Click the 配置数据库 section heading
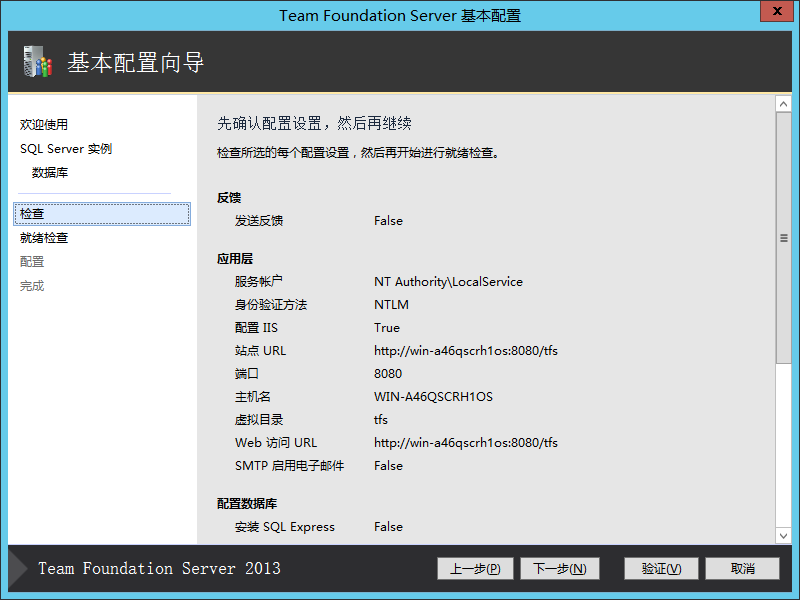 247,504
